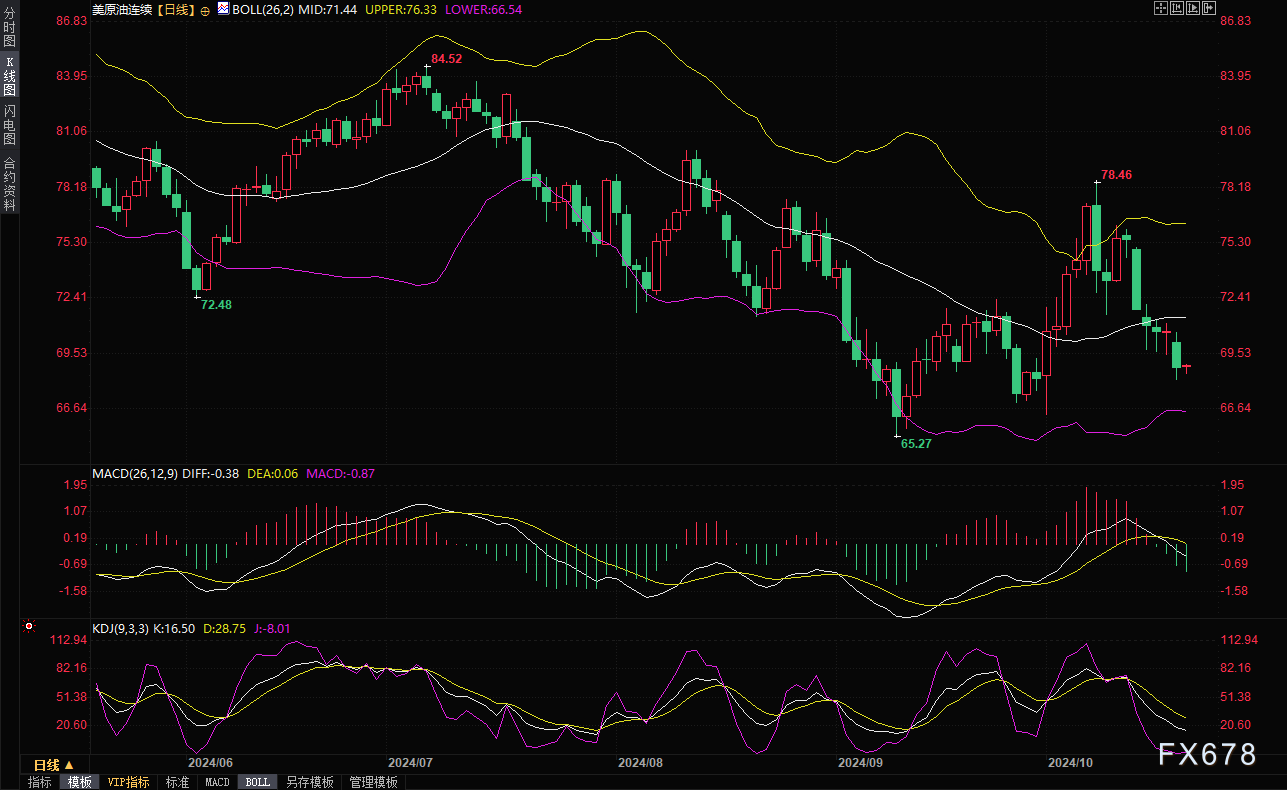Click the exit-arrow panel icon at top right

(x=1209, y=9)
